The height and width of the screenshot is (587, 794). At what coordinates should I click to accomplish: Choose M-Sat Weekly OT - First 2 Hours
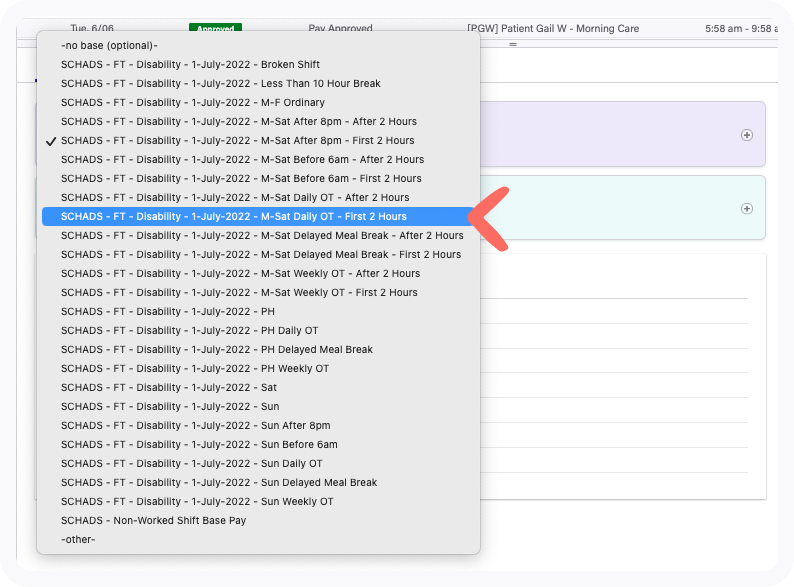[x=239, y=293]
